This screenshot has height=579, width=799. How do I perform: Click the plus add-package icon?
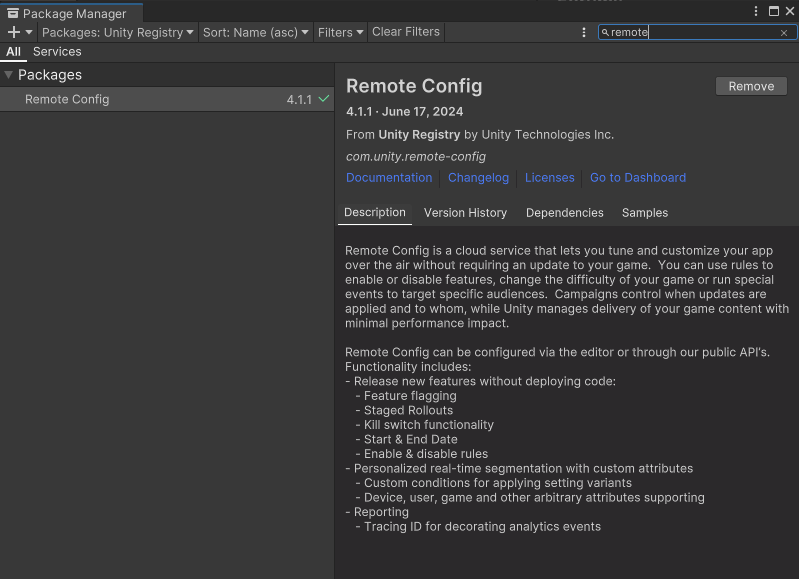14,32
